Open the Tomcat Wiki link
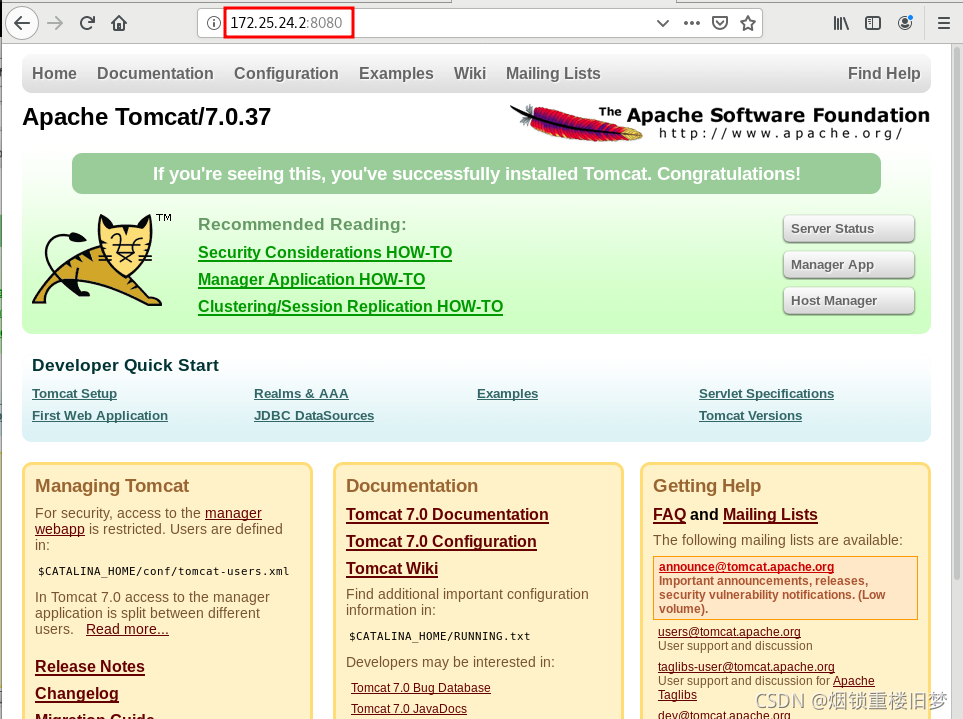The height and width of the screenshot is (719, 963). (392, 569)
